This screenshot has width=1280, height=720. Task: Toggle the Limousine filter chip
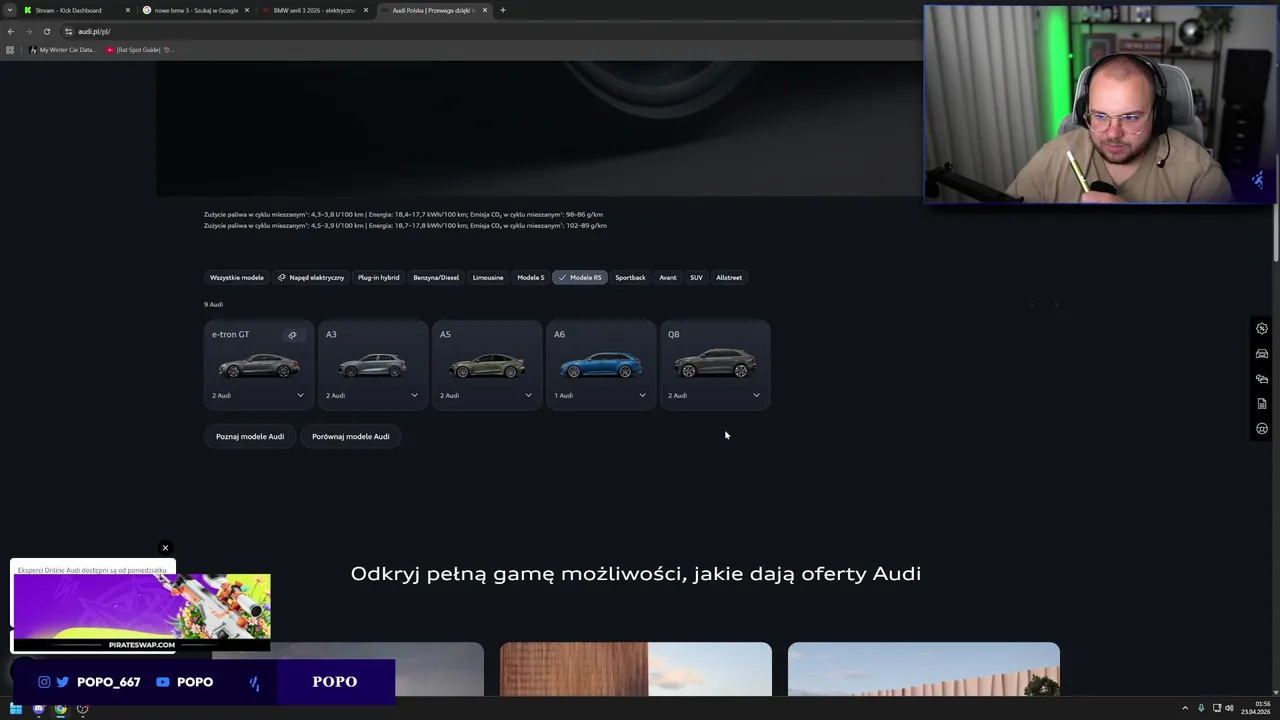(x=488, y=277)
